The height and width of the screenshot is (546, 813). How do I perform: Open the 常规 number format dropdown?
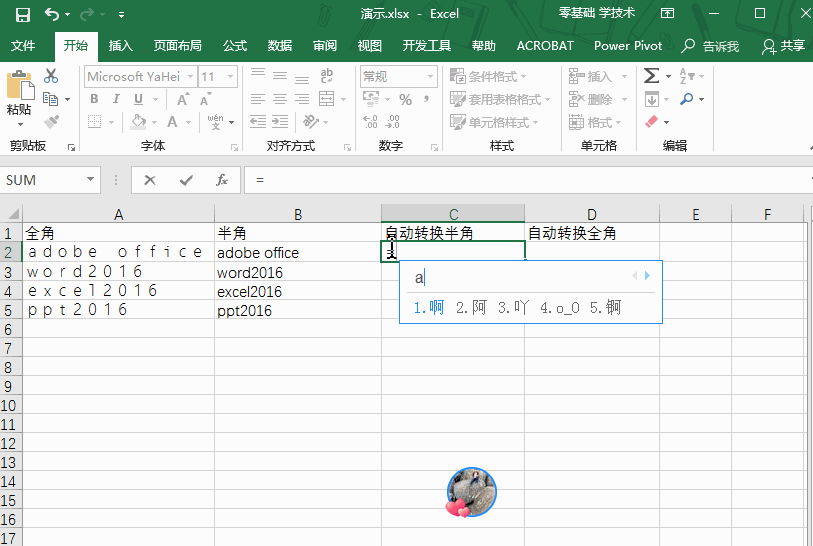point(430,77)
